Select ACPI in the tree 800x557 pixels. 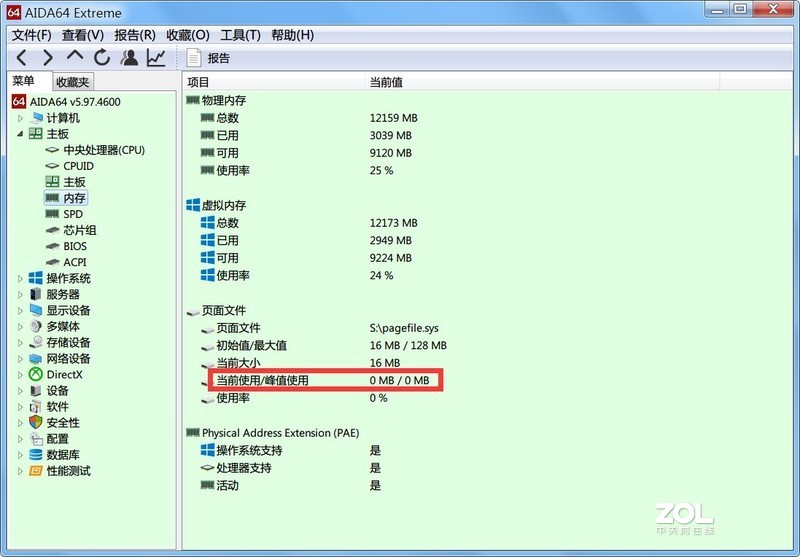[75, 262]
